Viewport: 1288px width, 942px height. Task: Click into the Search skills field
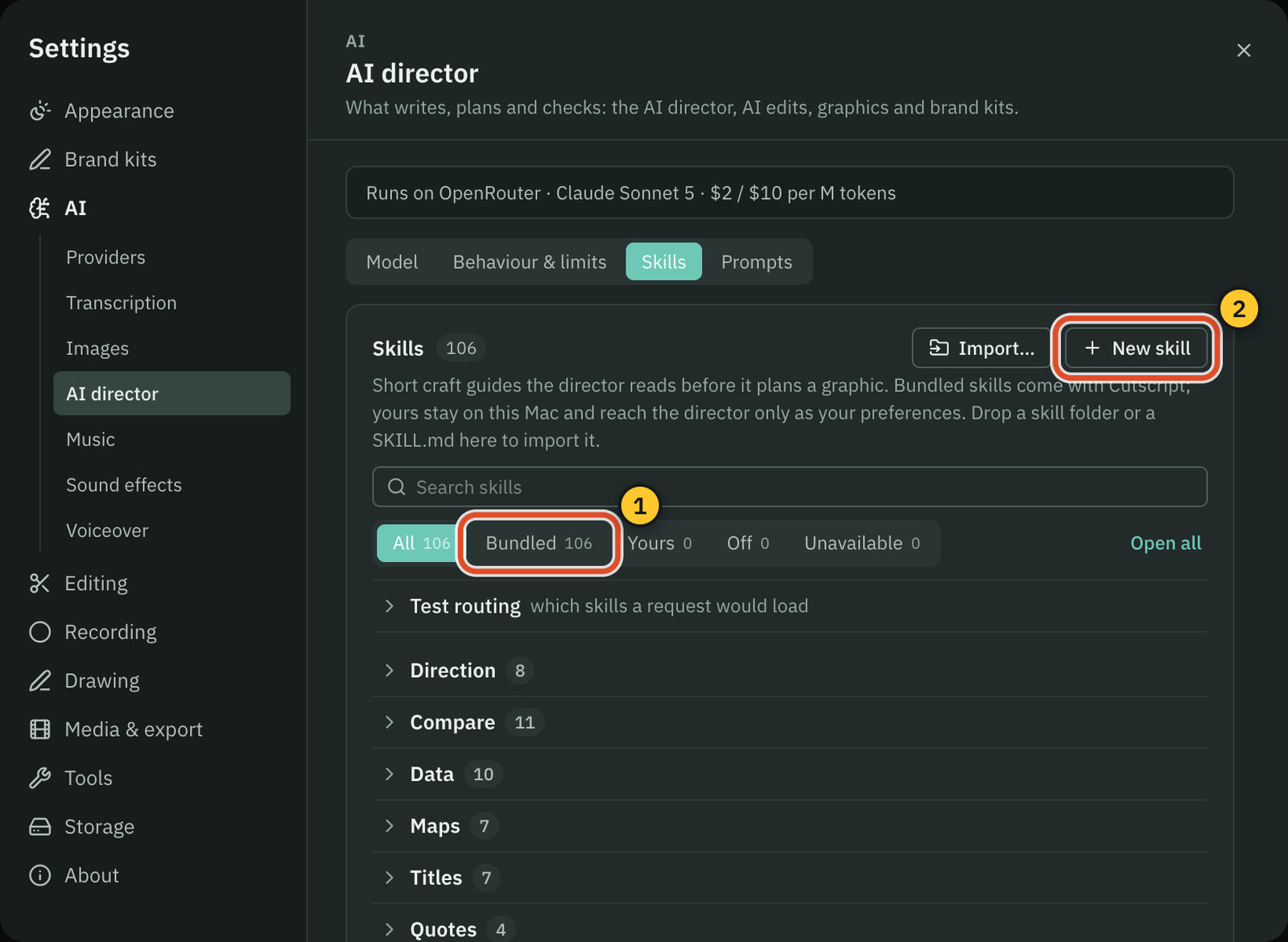[790, 487]
